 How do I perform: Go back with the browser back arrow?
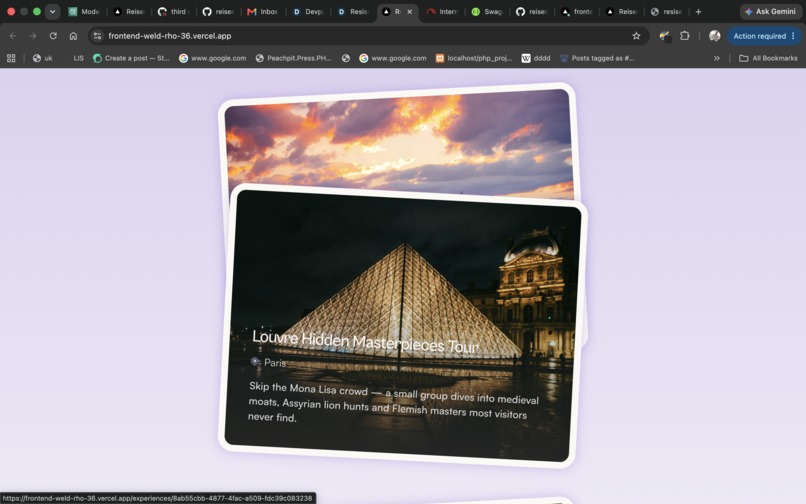tap(13, 36)
